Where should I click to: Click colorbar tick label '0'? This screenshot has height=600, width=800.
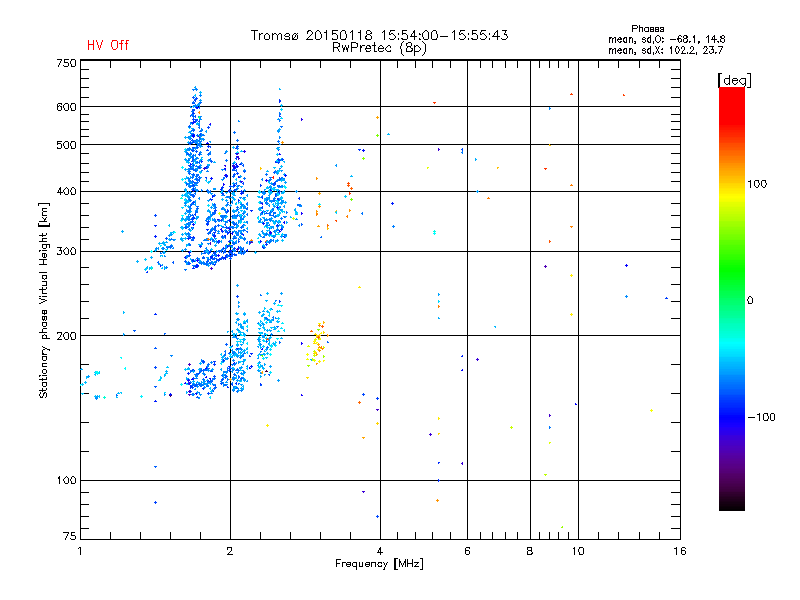[x=750, y=301]
